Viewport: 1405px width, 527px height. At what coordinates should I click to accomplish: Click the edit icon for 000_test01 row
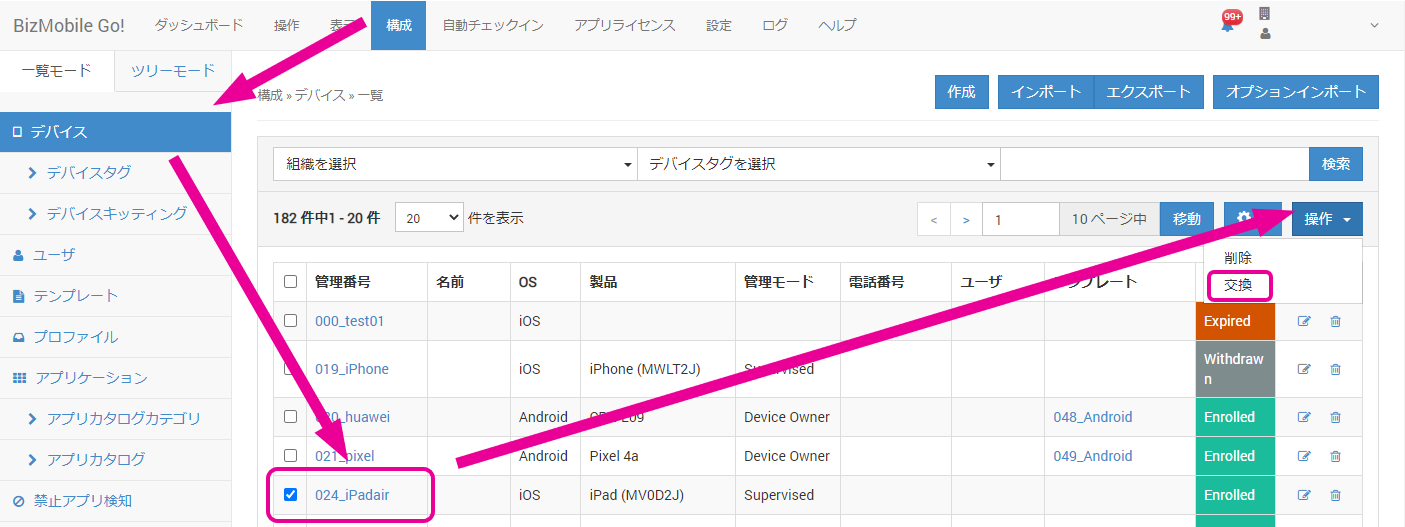tap(1304, 321)
